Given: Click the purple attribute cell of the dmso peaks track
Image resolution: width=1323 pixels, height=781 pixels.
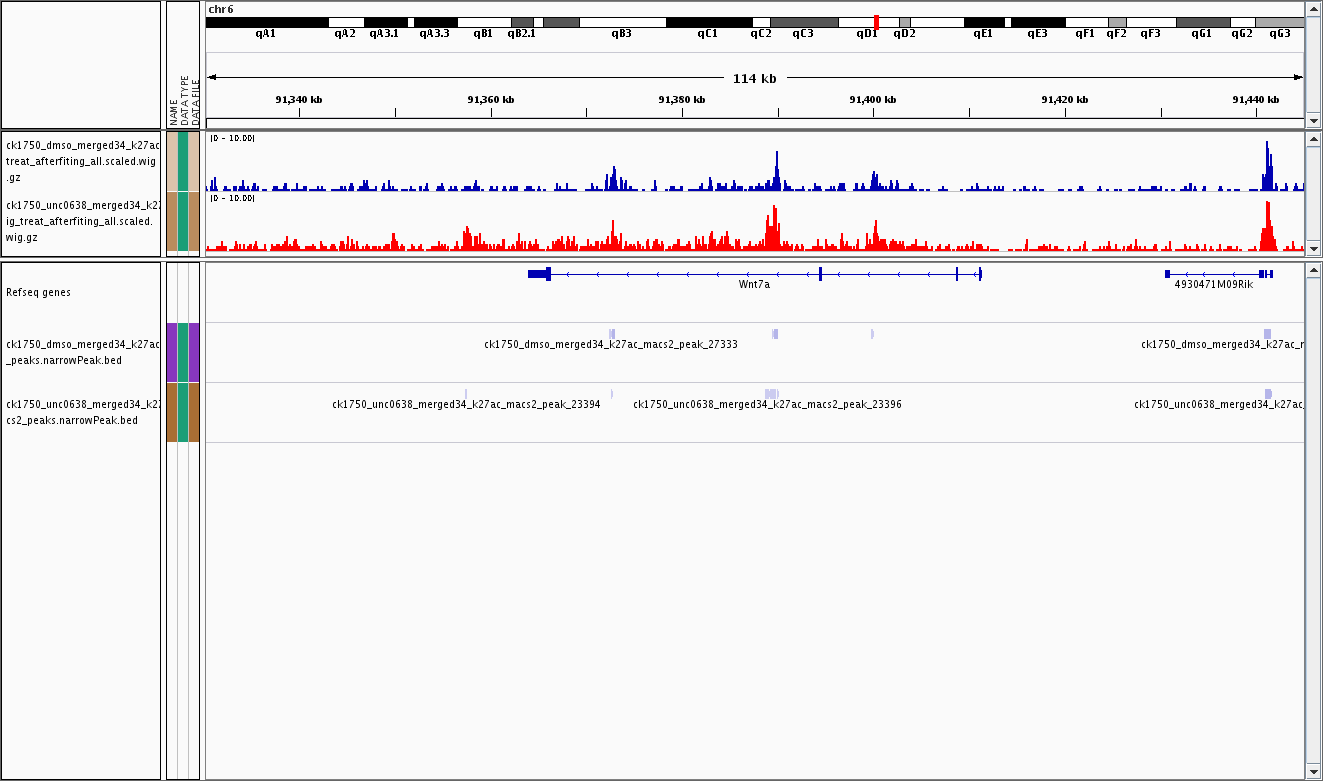Looking at the screenshot, I should [172, 352].
